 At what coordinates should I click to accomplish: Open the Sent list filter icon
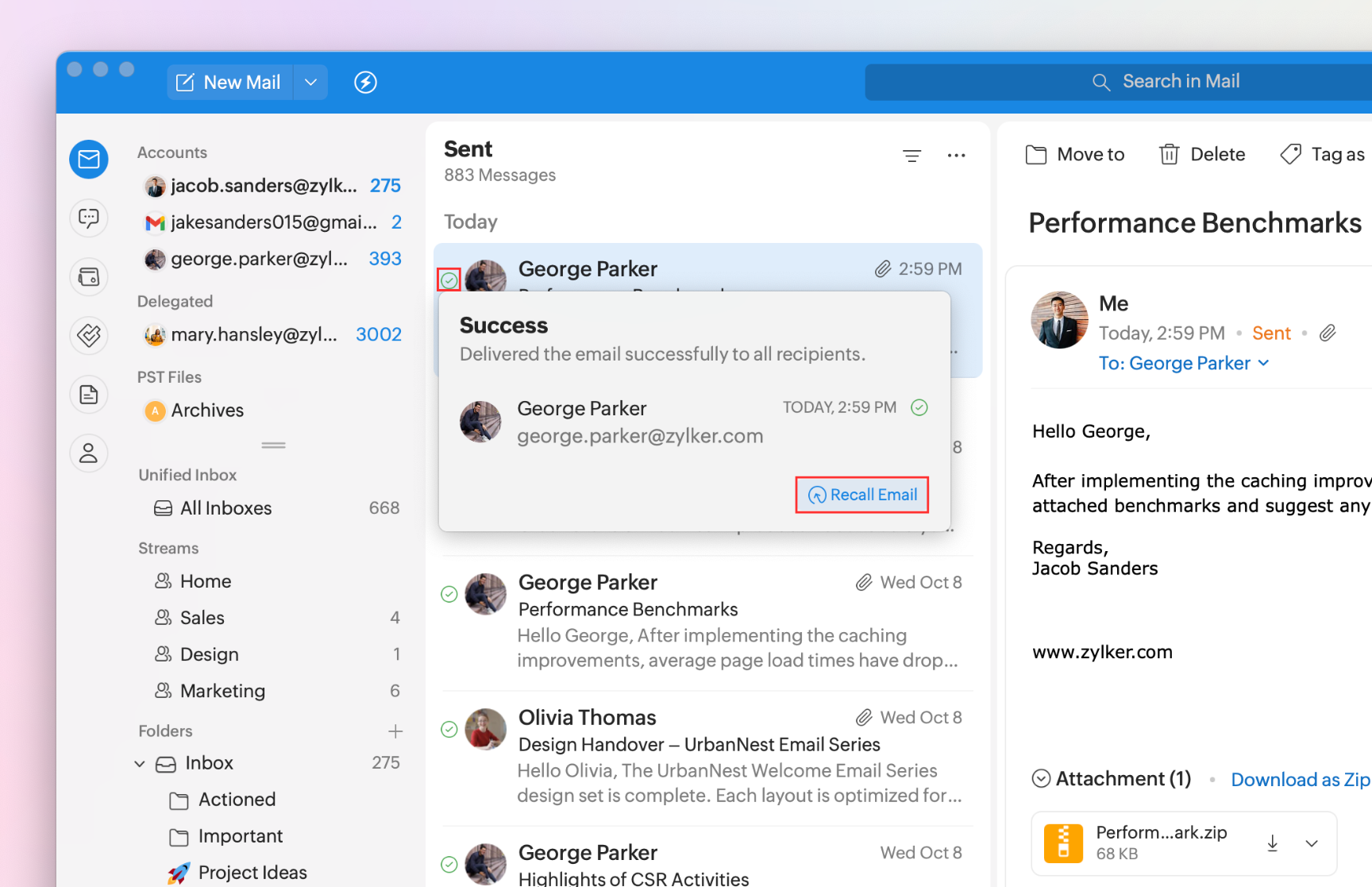(x=911, y=156)
